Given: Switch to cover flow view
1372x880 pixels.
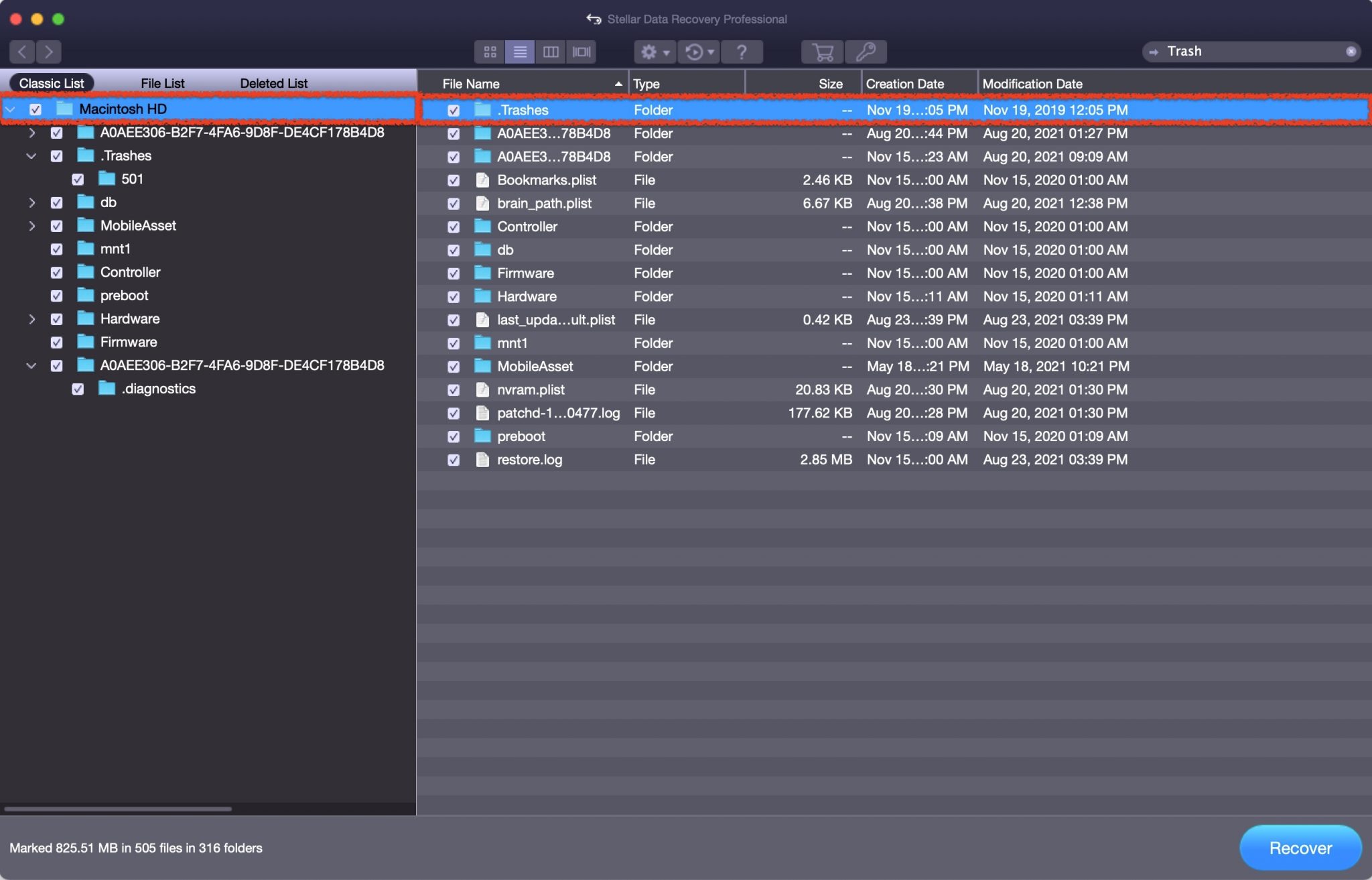Looking at the screenshot, I should tap(581, 52).
